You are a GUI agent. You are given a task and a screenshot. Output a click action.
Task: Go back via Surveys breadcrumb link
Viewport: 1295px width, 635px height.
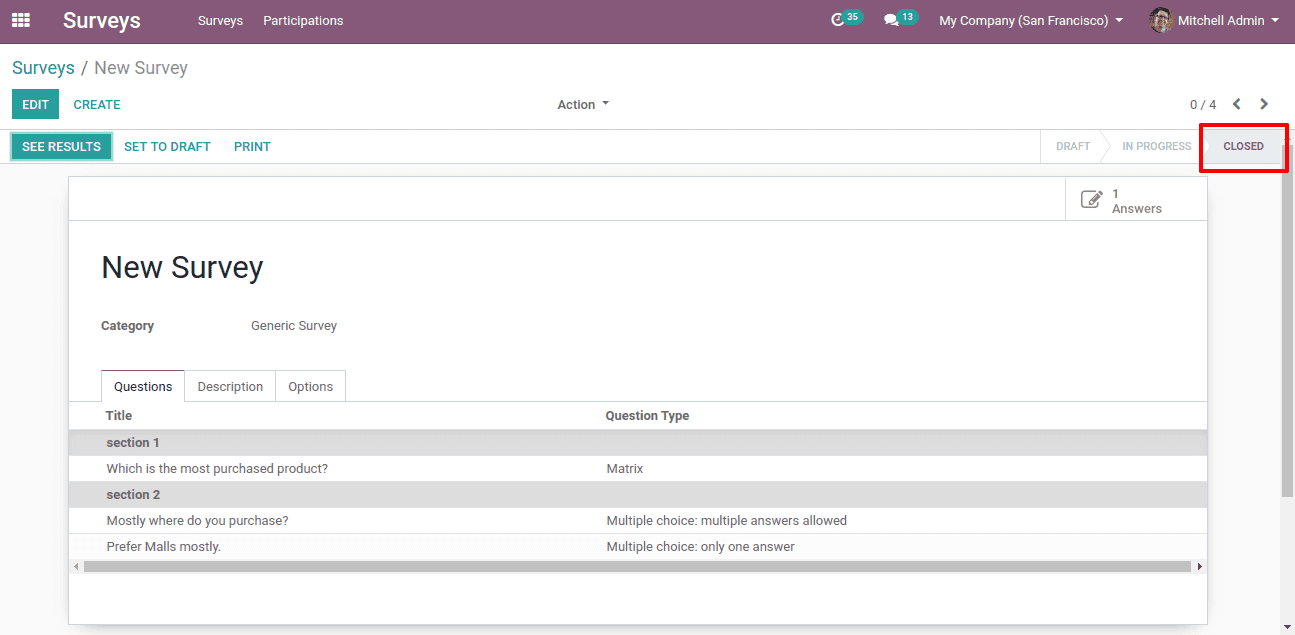pyautogui.click(x=43, y=68)
